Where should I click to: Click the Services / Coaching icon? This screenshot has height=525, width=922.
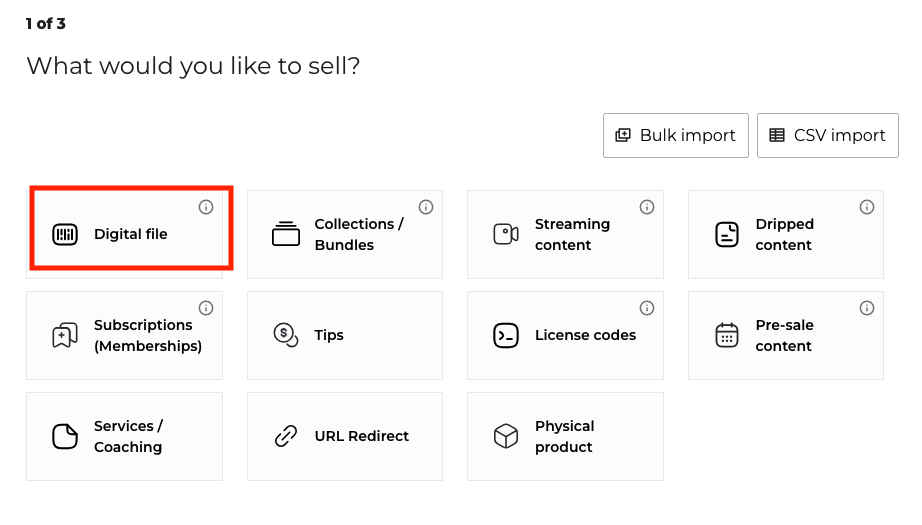pyautogui.click(x=65, y=437)
